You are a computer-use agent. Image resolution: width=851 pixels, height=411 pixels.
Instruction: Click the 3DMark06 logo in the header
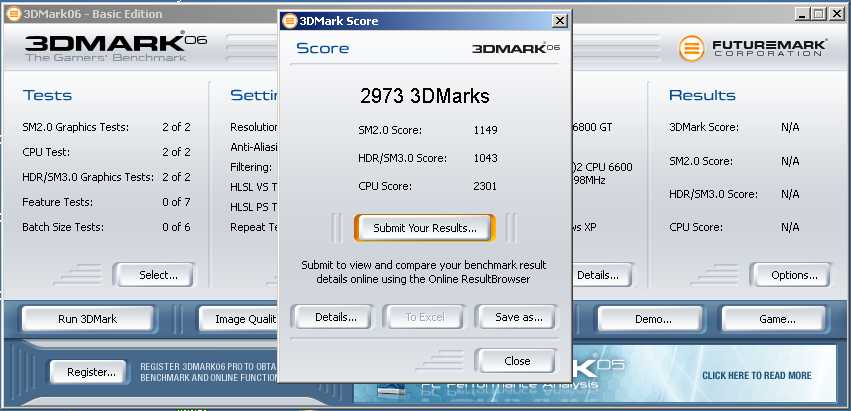(116, 46)
